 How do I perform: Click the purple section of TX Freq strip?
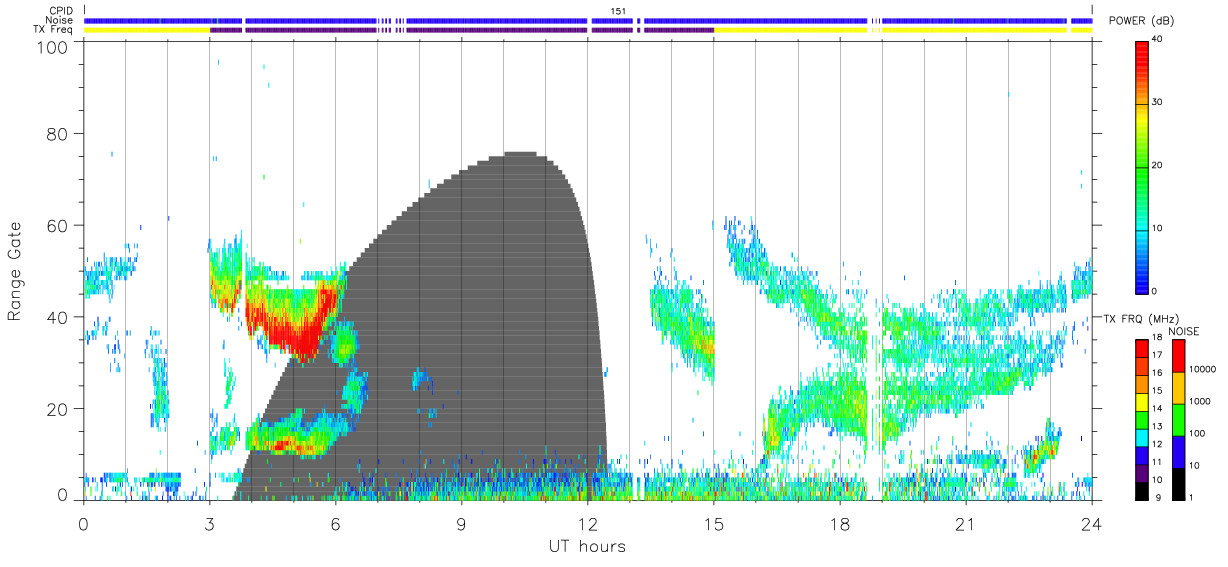tap(460, 30)
